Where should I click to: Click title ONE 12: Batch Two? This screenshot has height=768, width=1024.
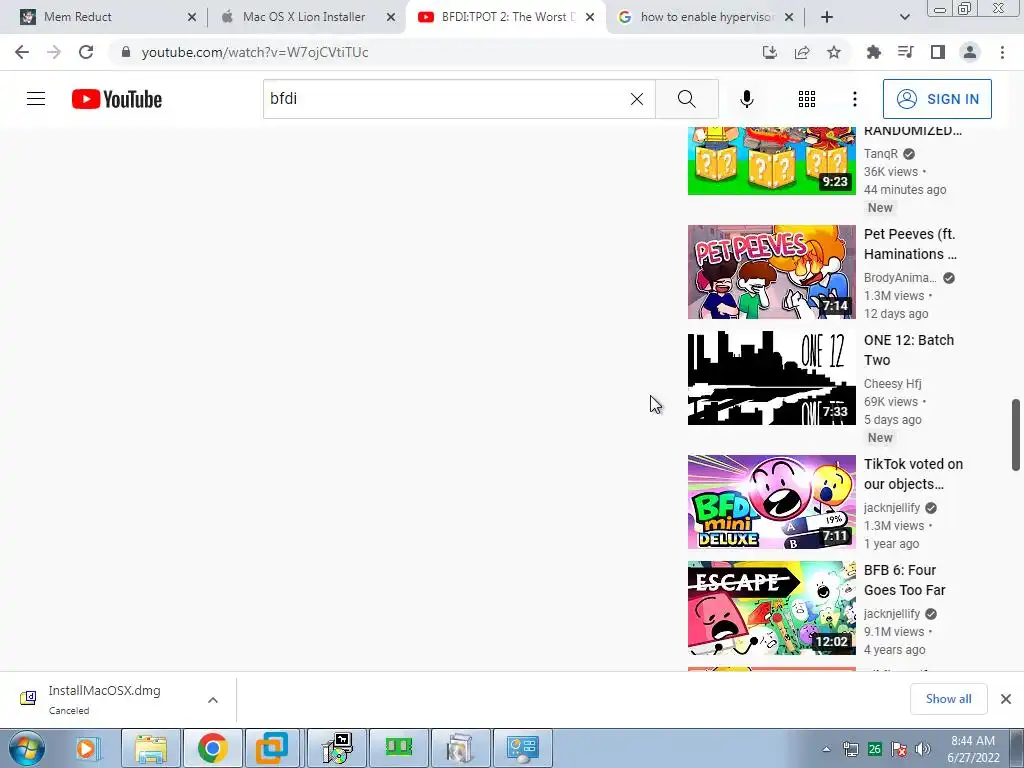(908, 350)
